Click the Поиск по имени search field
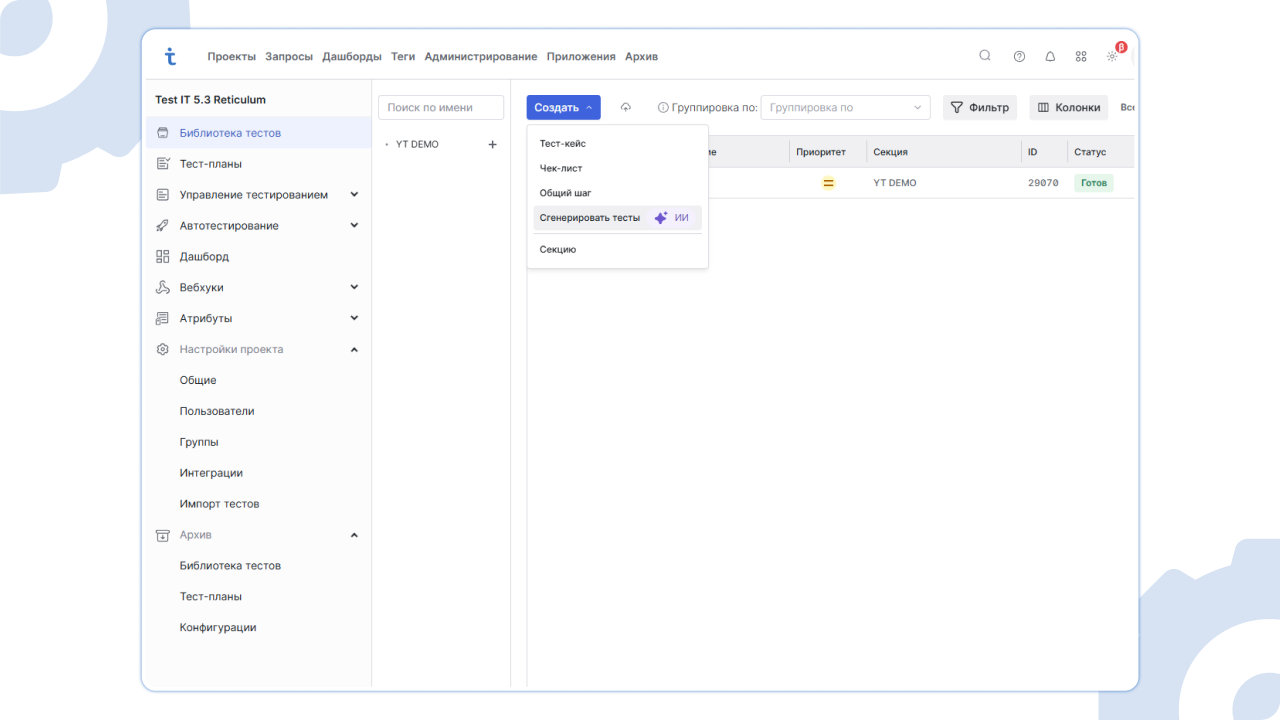1281x720 pixels. coord(441,108)
